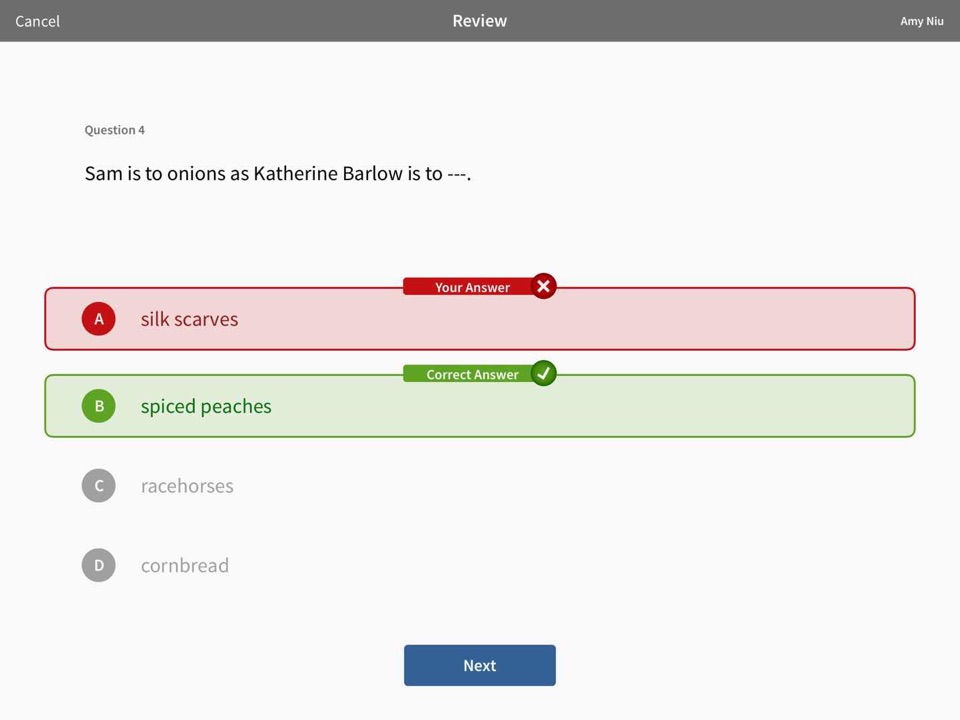Choose the spiced peaches answer text

click(206, 407)
